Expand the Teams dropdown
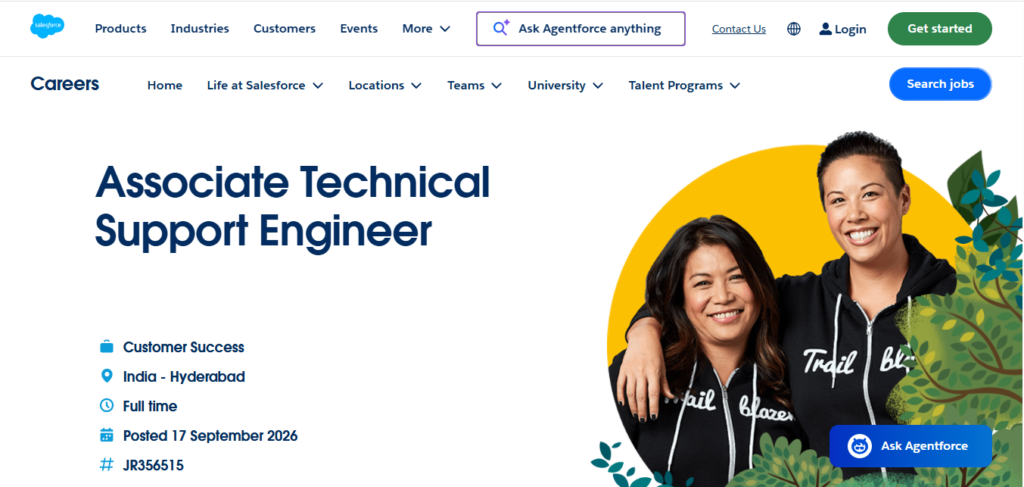The width and height of the screenshot is (1024, 487). (x=496, y=86)
